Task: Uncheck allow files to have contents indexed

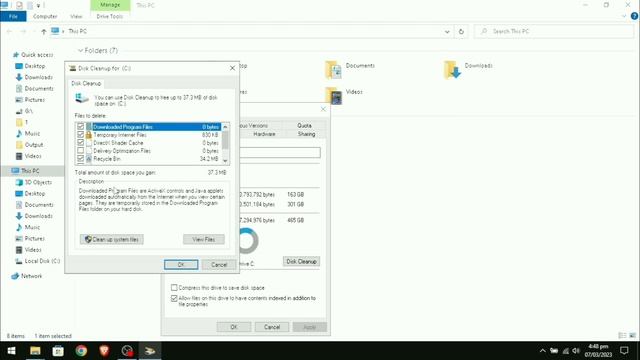Action: pos(174,299)
